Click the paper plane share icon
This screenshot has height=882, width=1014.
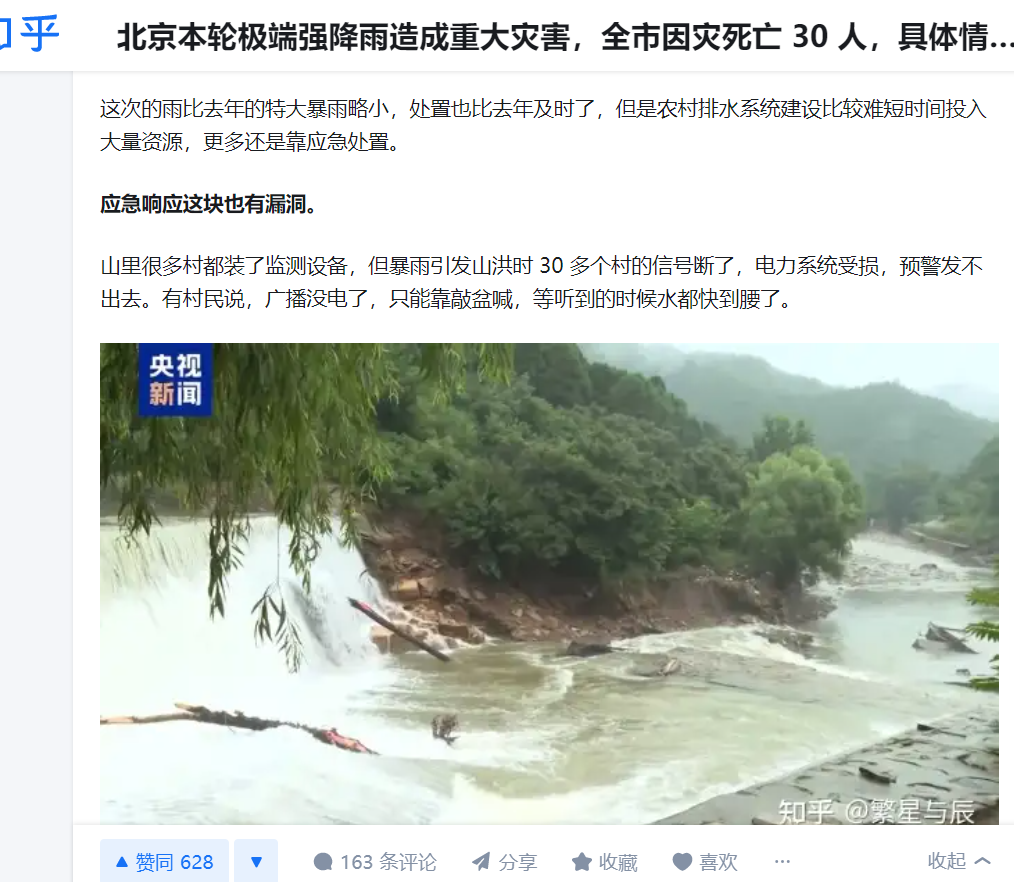tap(481, 861)
